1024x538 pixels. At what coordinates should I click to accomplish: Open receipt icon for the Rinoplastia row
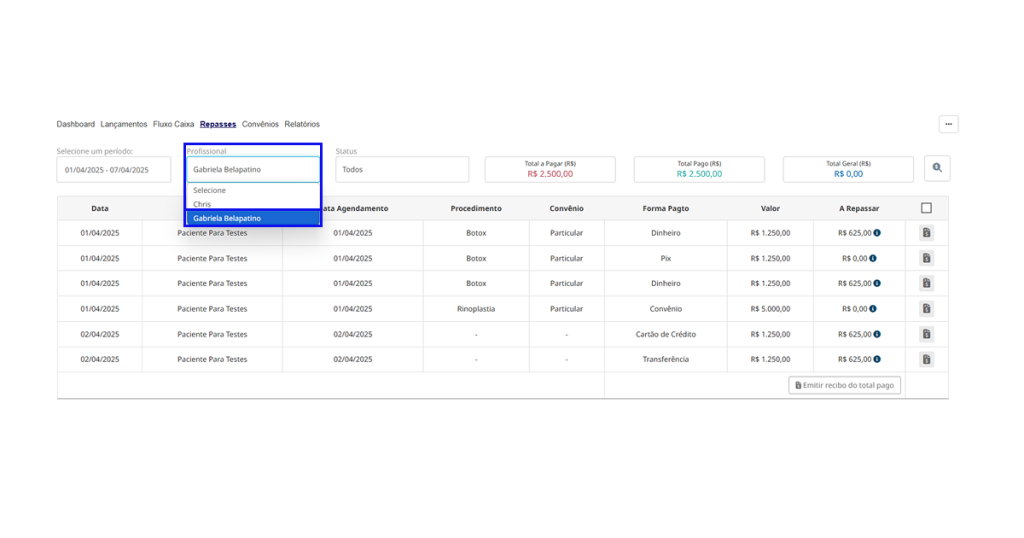(x=926, y=308)
